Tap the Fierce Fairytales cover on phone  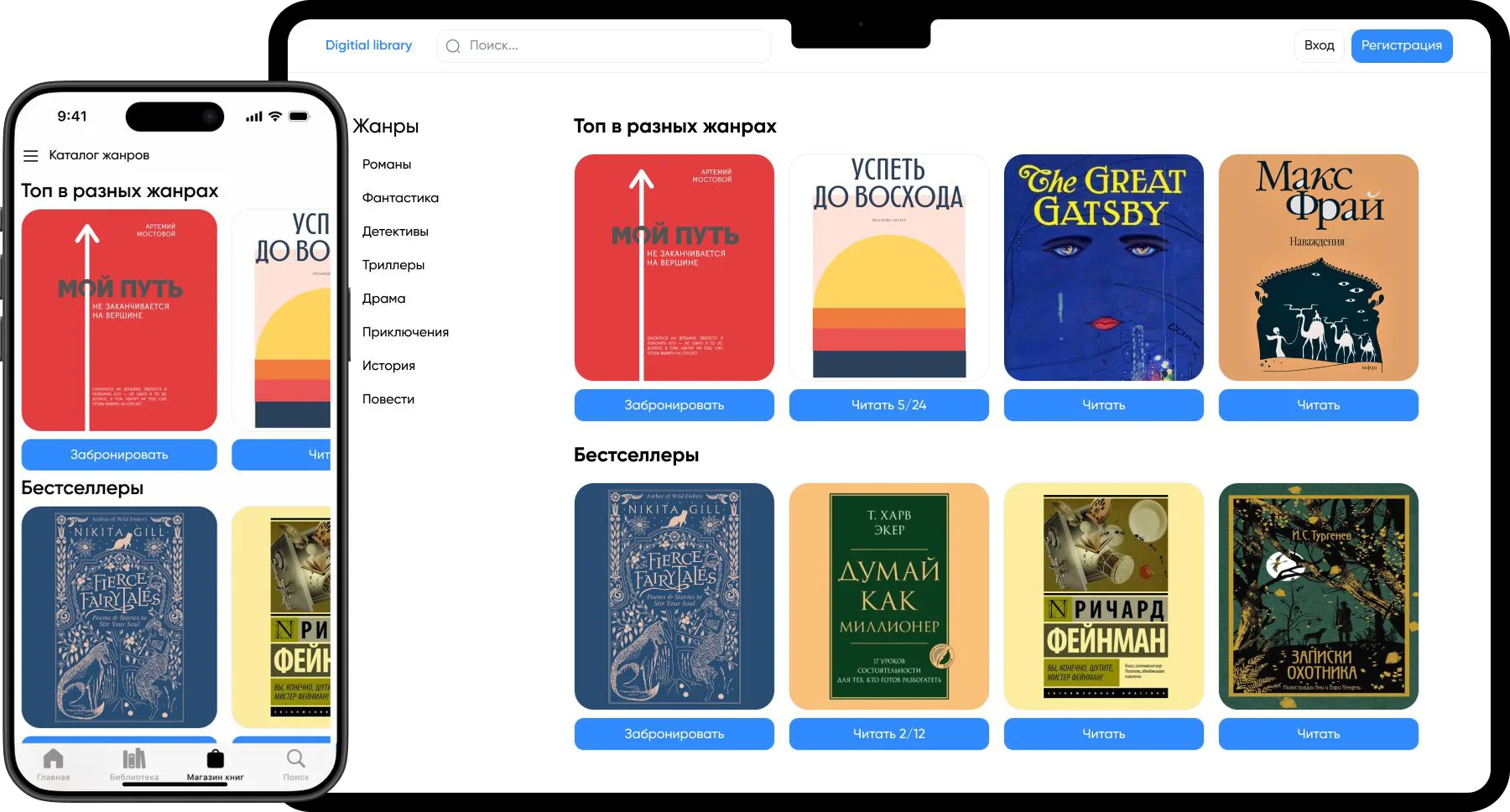(119, 617)
